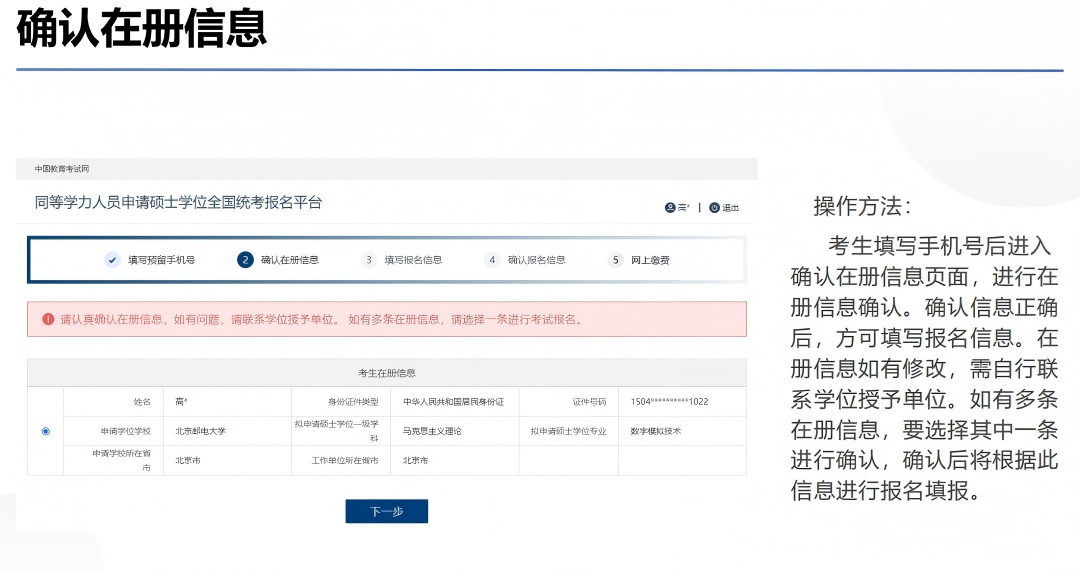
Task: Click the power icon next to 退出
Action: coord(714,208)
